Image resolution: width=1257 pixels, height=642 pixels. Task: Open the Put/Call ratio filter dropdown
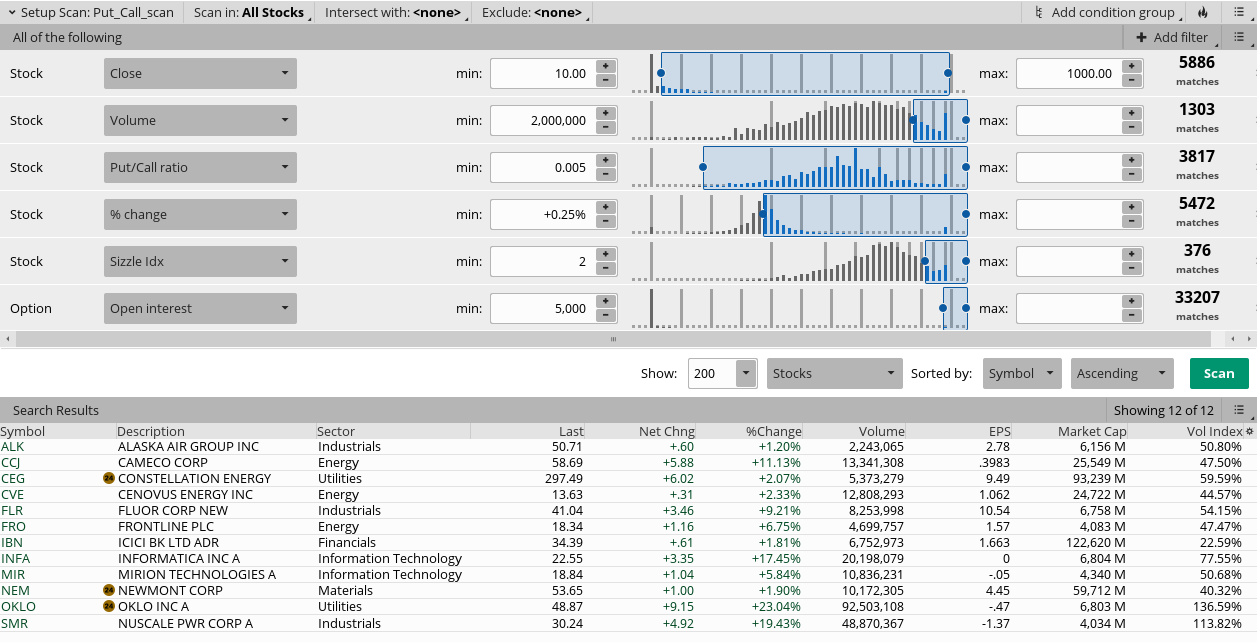(200, 167)
